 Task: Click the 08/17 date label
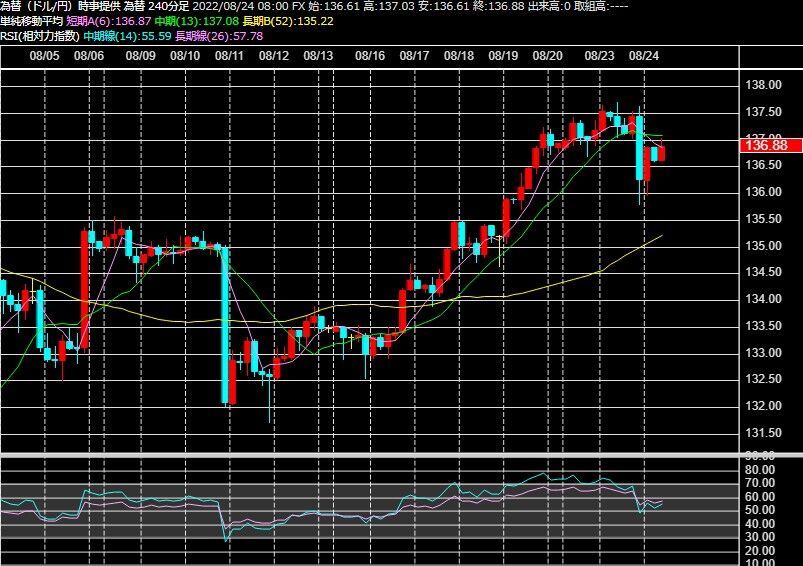pyautogui.click(x=414, y=56)
